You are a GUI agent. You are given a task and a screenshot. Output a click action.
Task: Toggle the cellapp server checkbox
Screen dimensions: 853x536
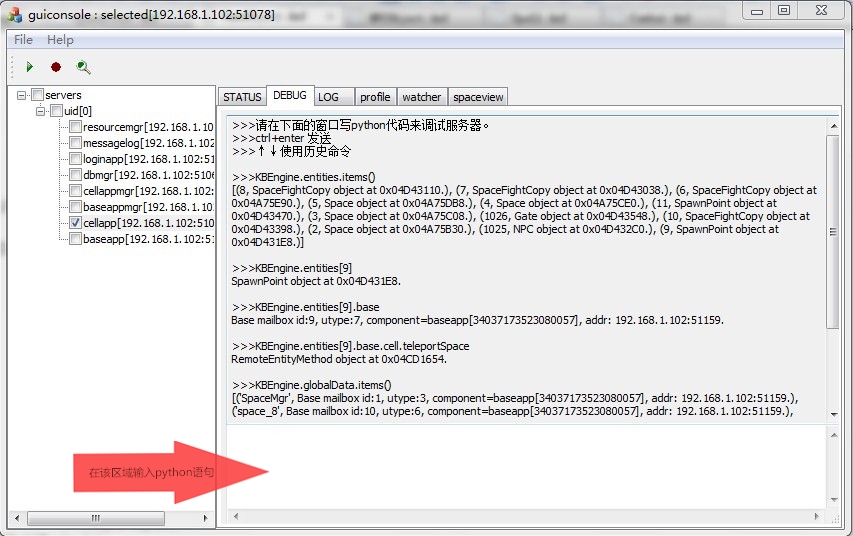(75, 223)
